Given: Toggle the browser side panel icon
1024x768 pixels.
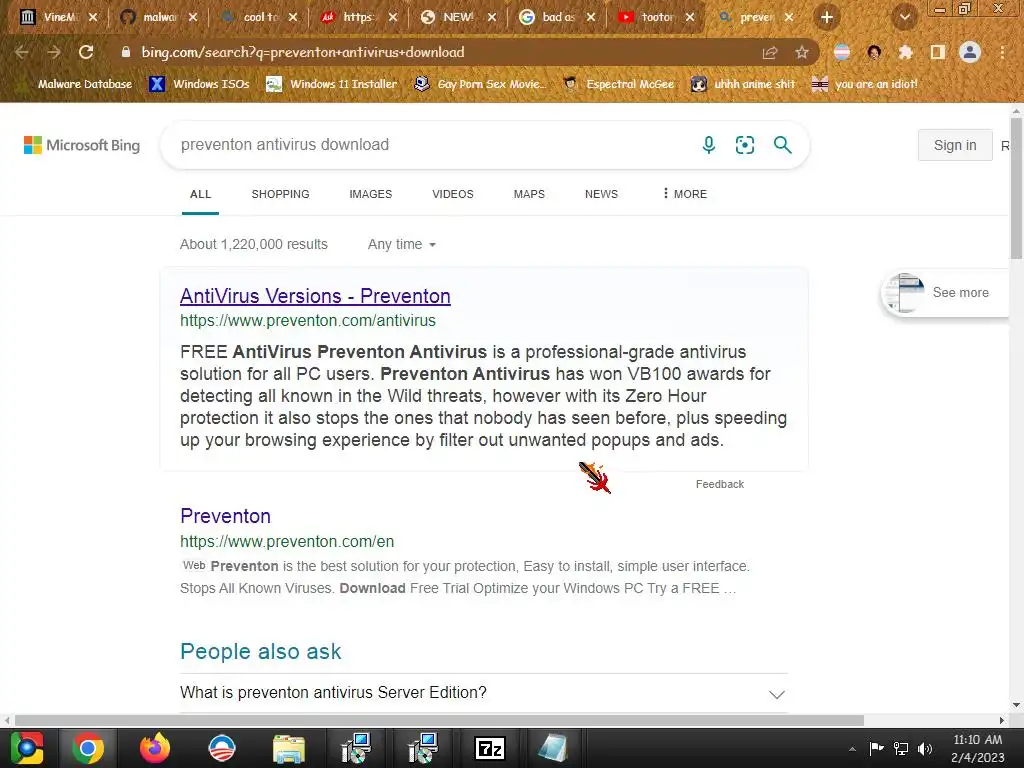Looking at the screenshot, I should (x=938, y=52).
